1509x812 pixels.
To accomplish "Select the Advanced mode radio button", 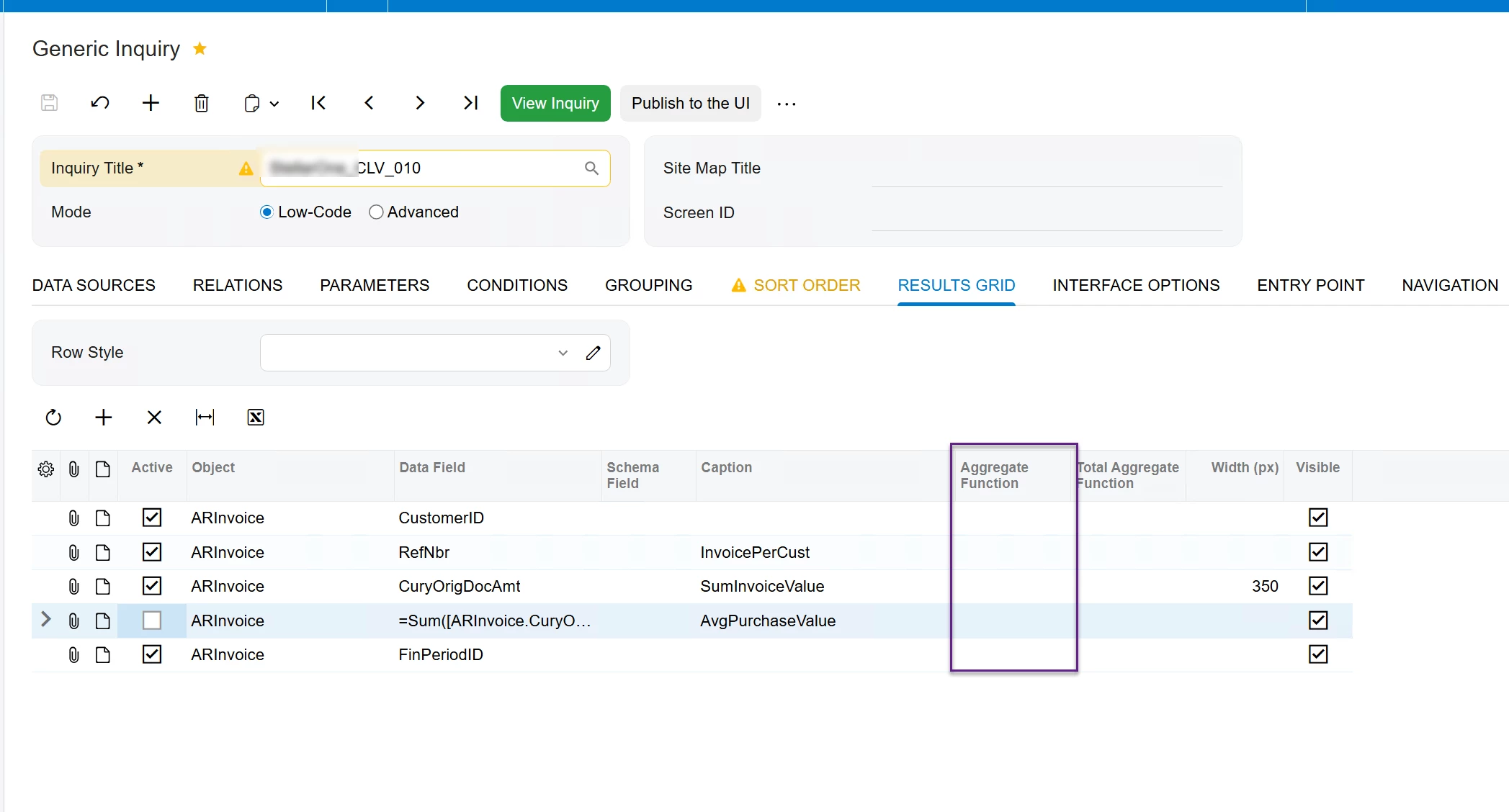I will pos(376,212).
